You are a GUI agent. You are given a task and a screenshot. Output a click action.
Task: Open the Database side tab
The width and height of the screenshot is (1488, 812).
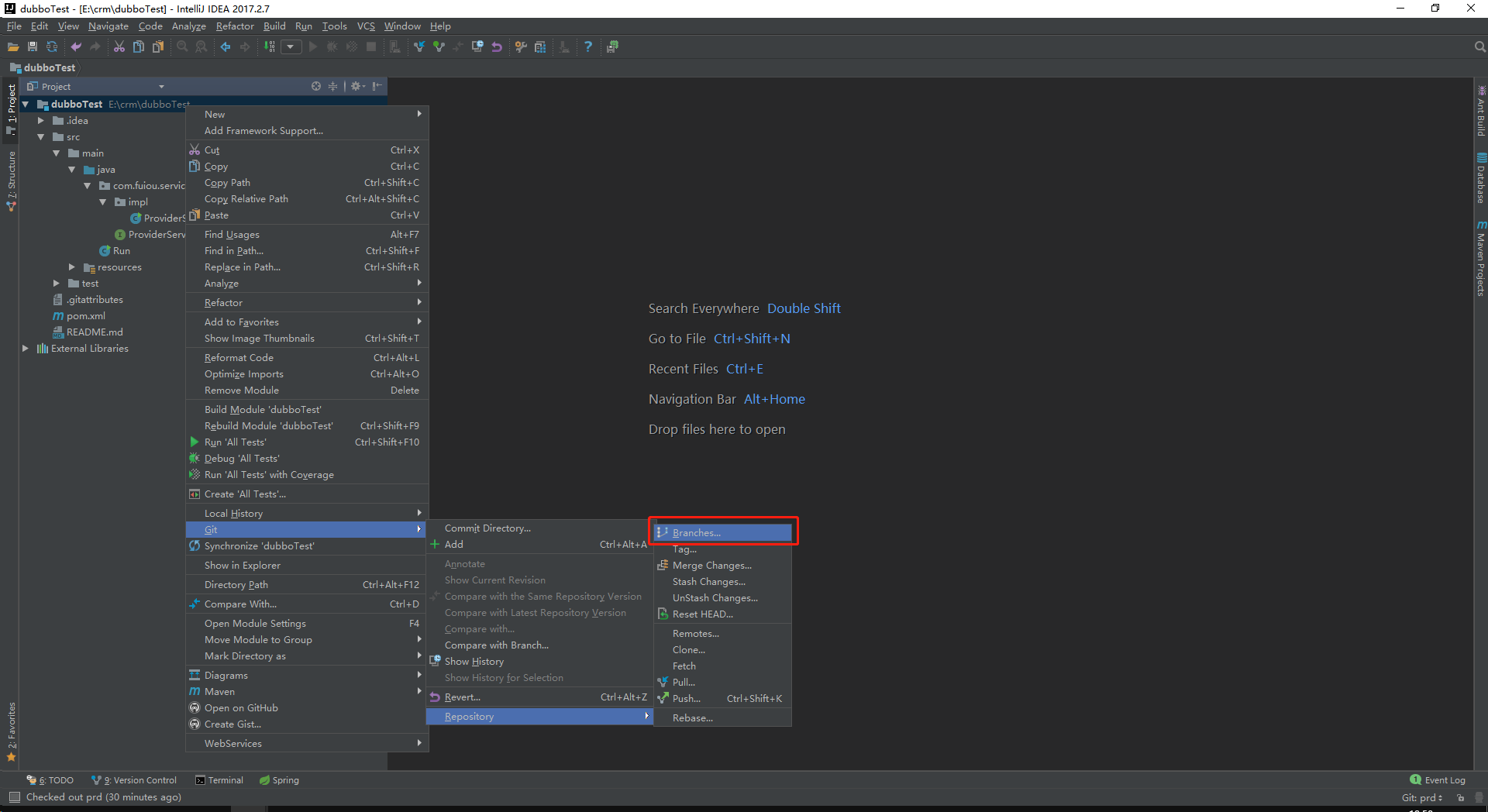[1481, 177]
